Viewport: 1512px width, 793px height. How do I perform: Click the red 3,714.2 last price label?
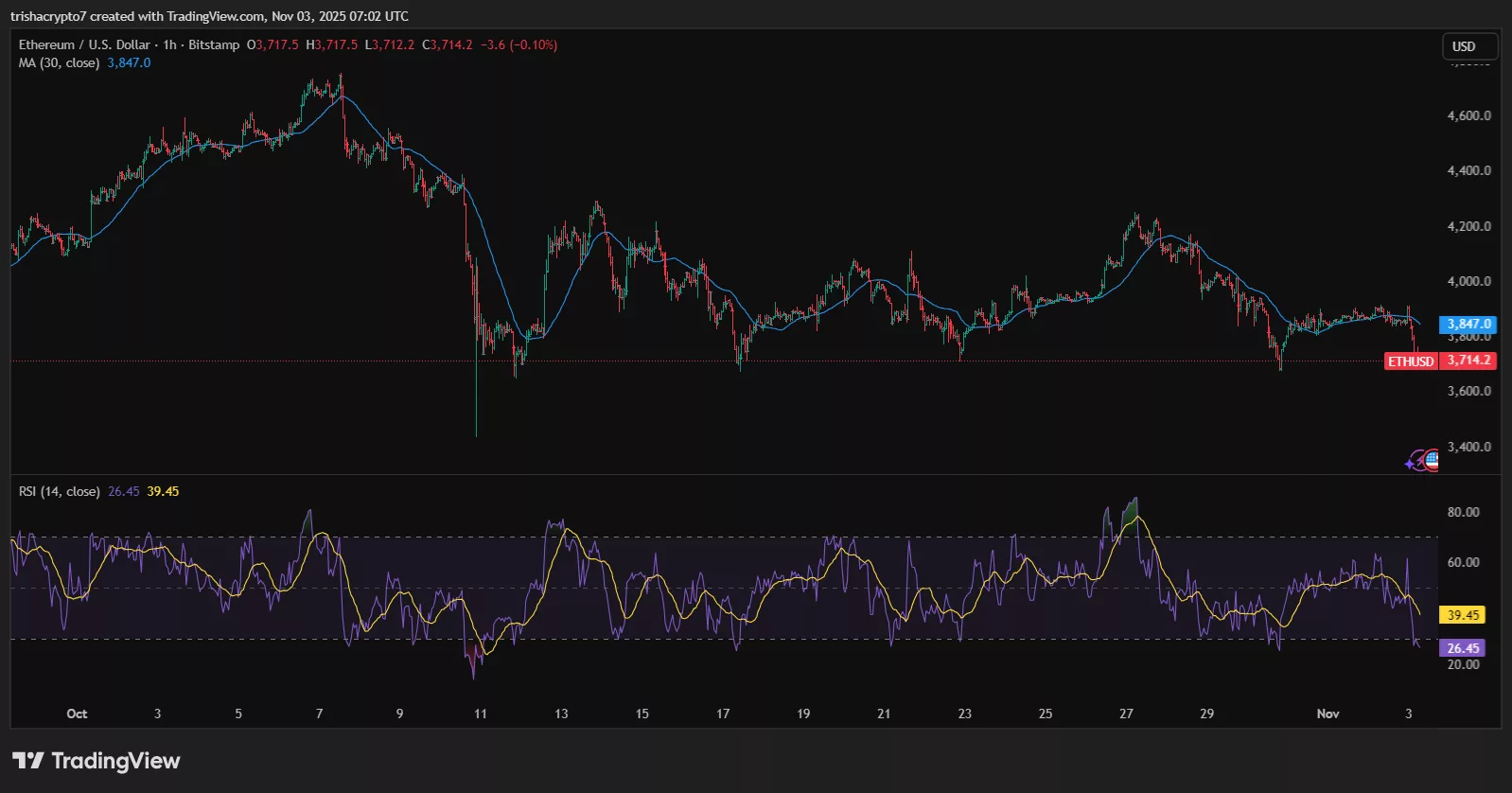tap(1468, 361)
